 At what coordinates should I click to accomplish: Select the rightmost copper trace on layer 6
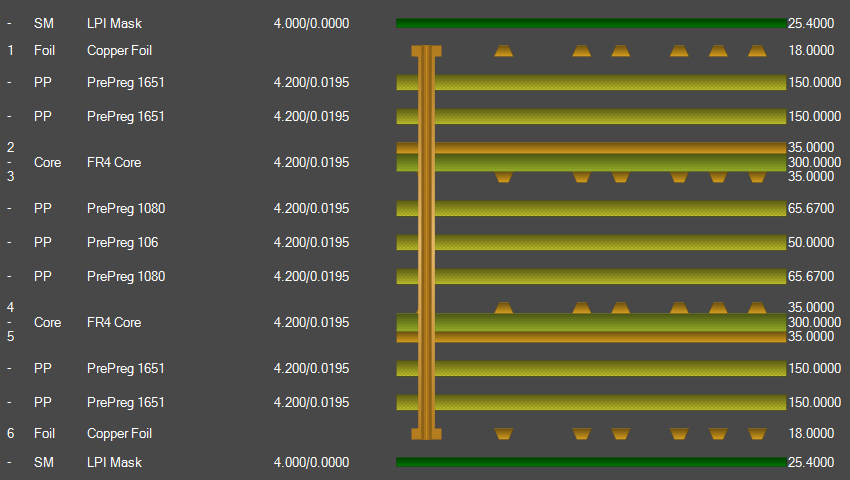[x=757, y=433]
